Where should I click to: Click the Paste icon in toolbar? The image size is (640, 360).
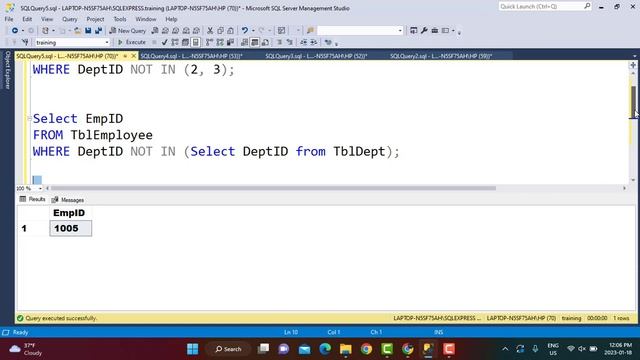pos(231,31)
